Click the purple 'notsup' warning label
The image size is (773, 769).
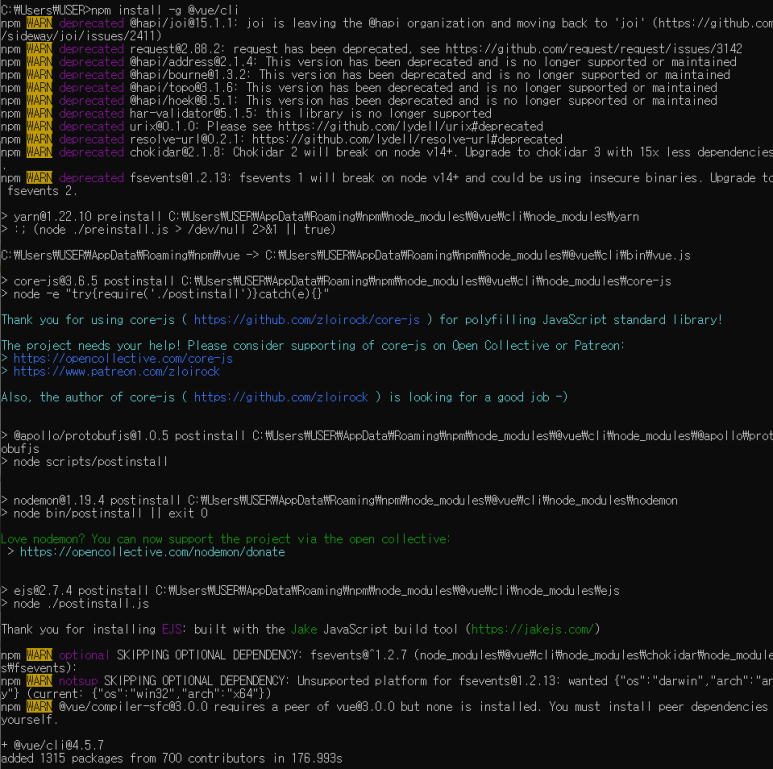click(78, 680)
